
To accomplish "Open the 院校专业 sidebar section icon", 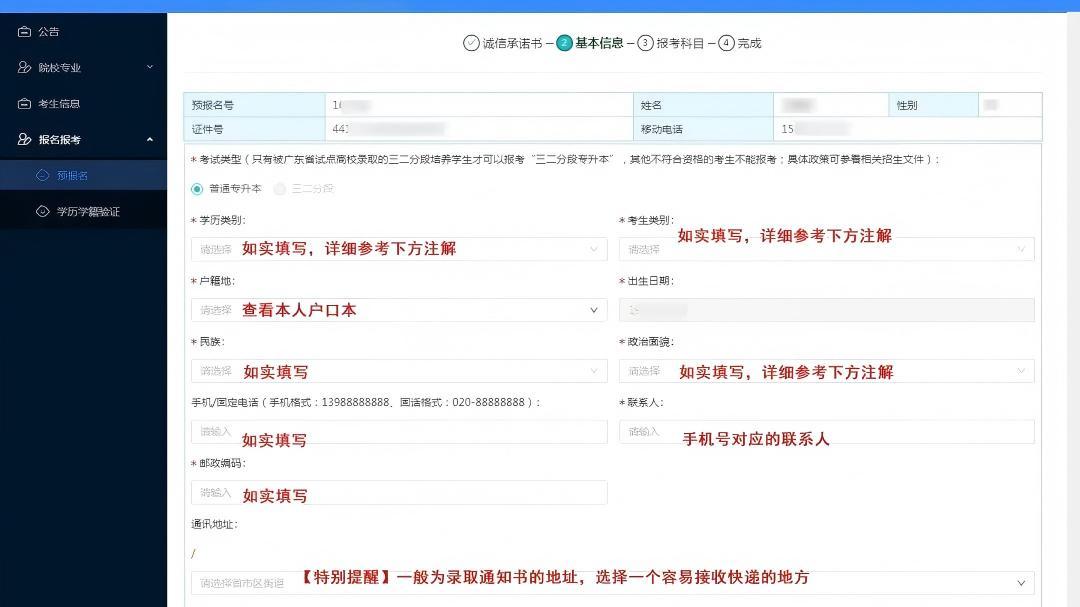I will 26,67.
